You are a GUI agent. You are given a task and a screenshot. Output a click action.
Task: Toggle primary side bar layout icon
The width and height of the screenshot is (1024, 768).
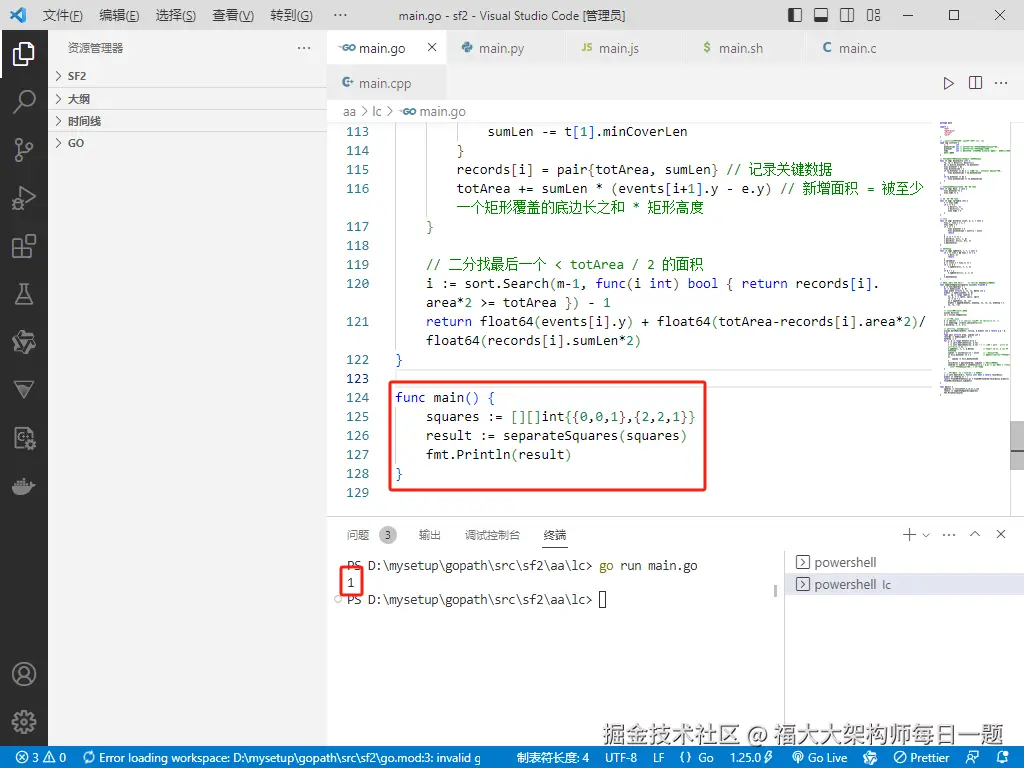pos(795,15)
